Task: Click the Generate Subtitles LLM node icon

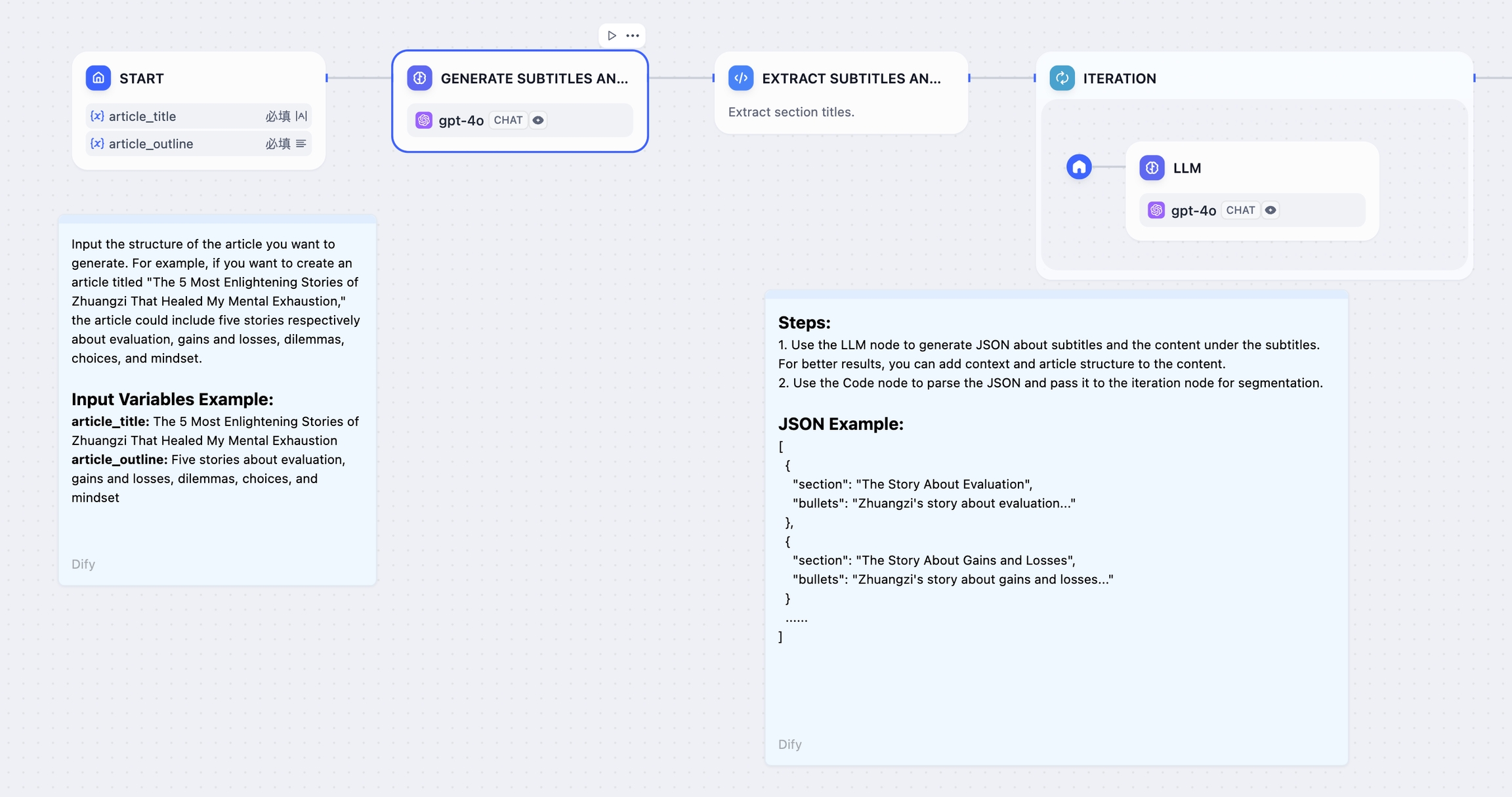Action: [x=419, y=78]
